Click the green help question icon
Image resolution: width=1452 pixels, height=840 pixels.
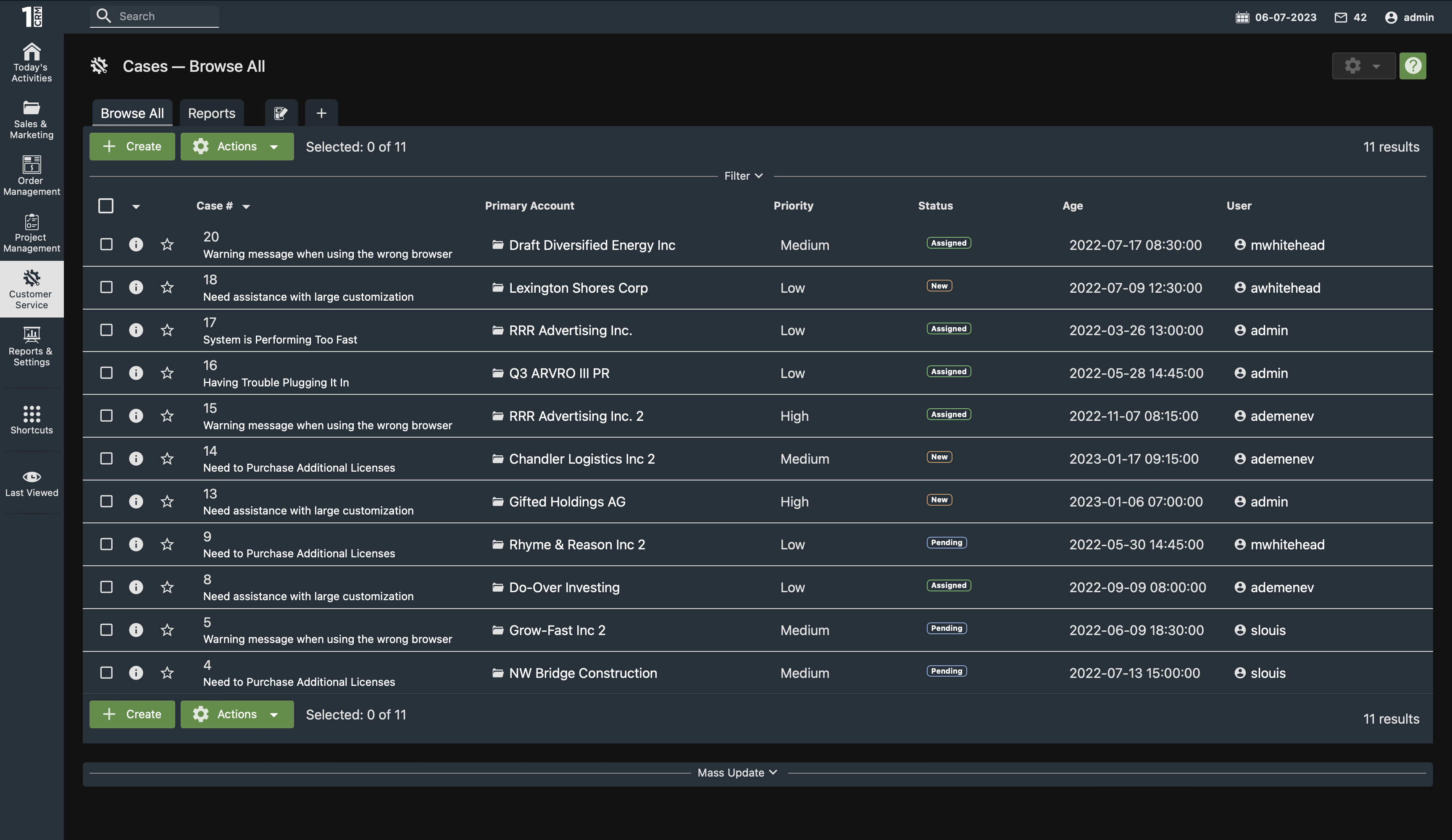tap(1412, 66)
